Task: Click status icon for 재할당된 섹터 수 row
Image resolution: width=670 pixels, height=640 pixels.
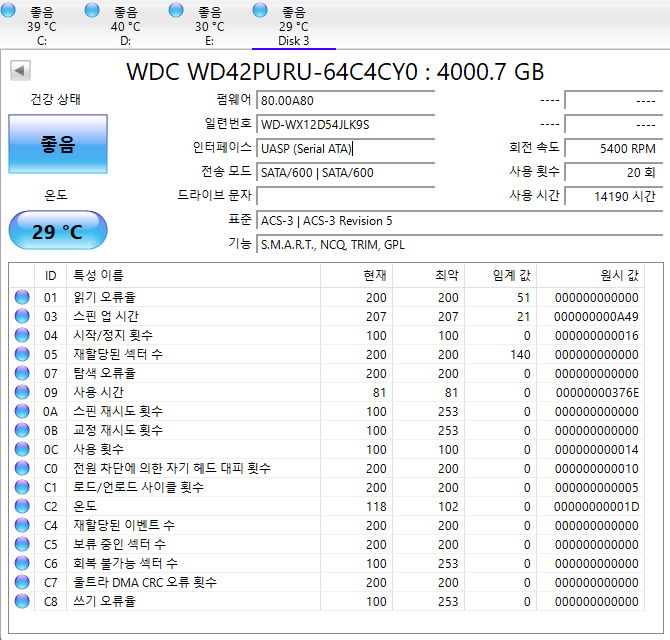Action: tap(22, 355)
